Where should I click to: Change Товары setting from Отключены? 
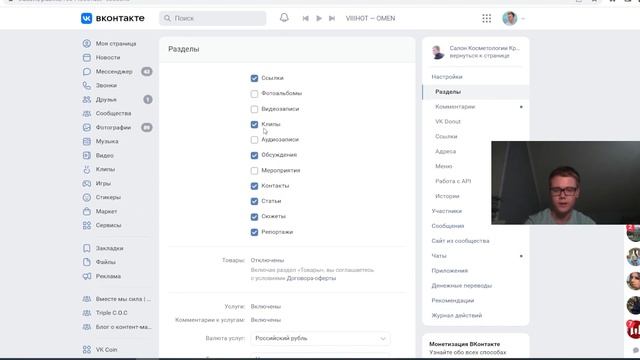coord(267,260)
